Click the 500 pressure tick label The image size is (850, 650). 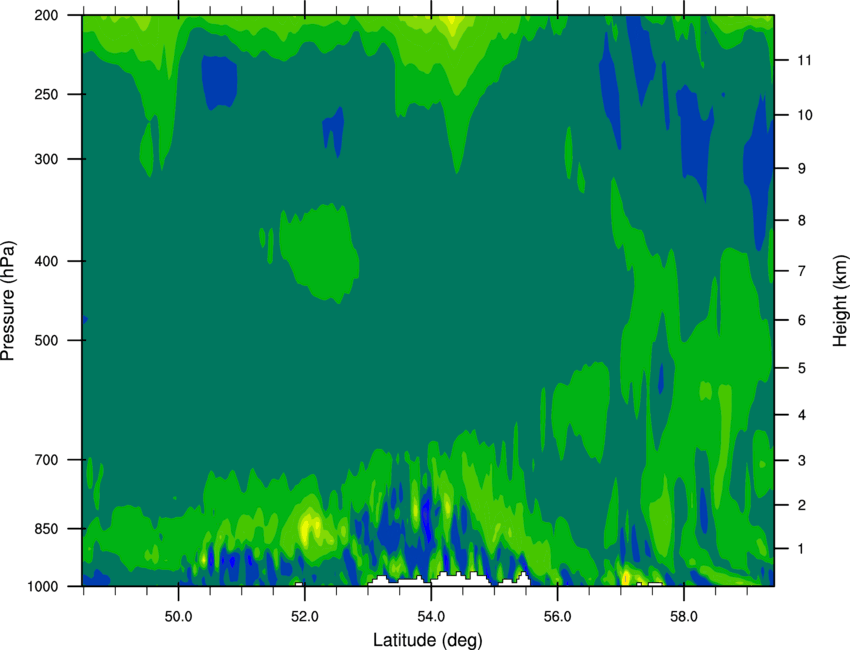tap(46, 340)
